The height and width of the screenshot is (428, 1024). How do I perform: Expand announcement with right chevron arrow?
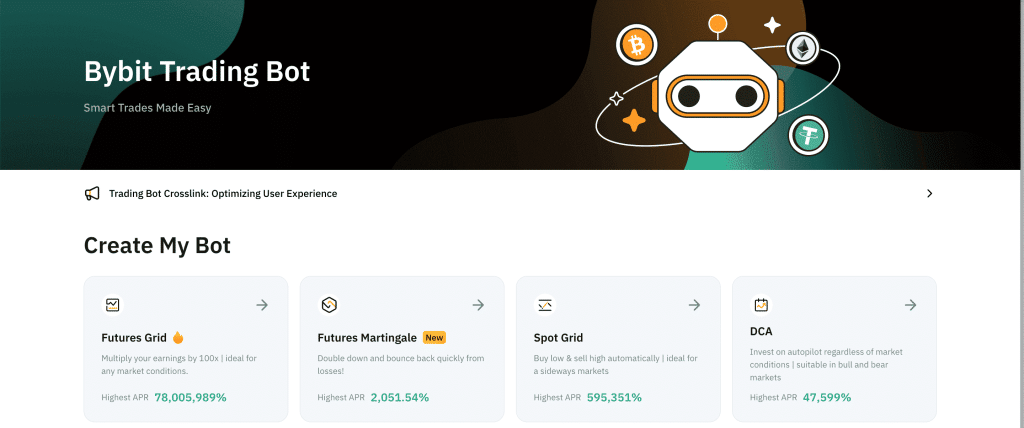pyautogui.click(x=929, y=193)
